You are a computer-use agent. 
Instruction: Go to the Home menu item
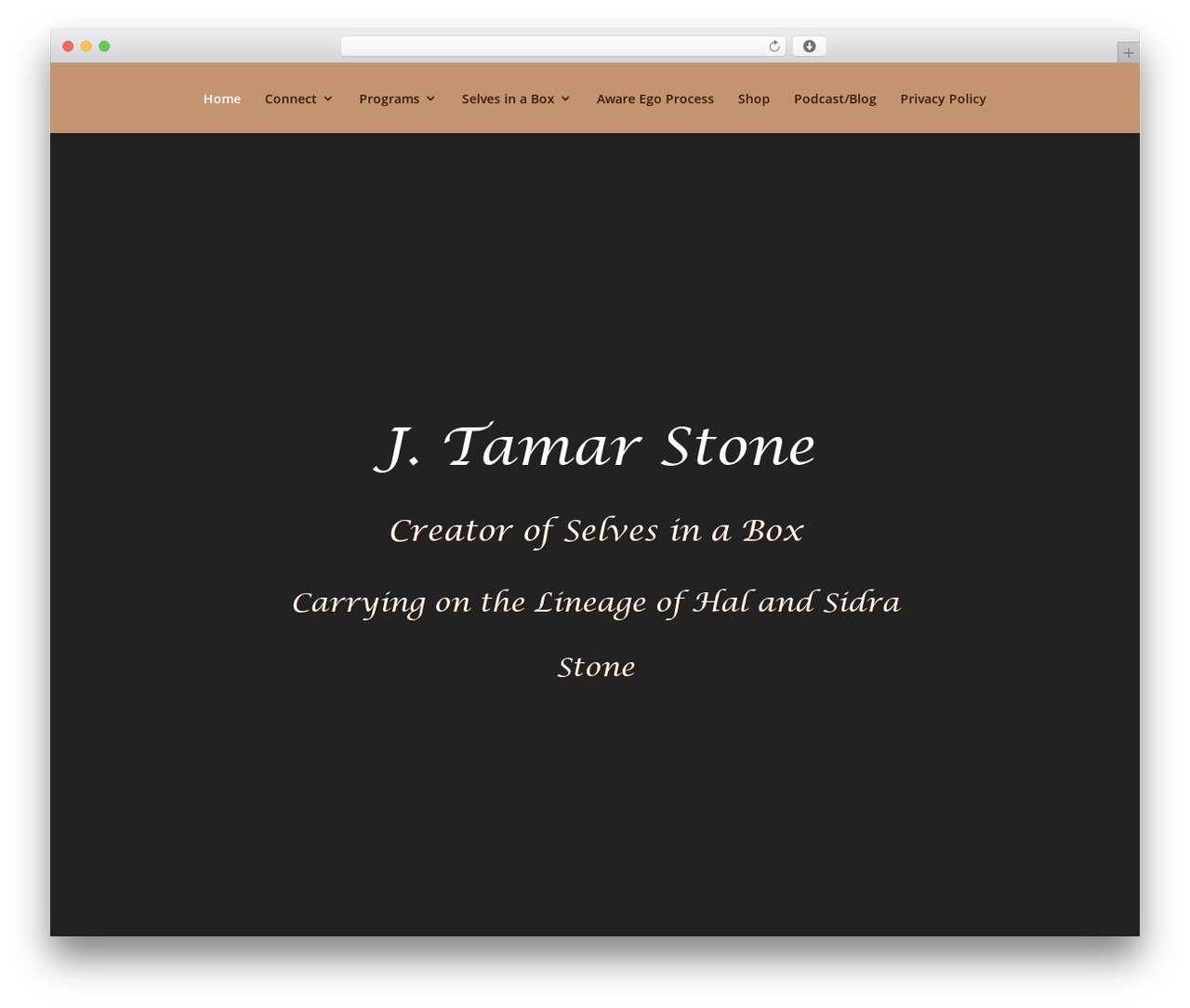coord(222,99)
